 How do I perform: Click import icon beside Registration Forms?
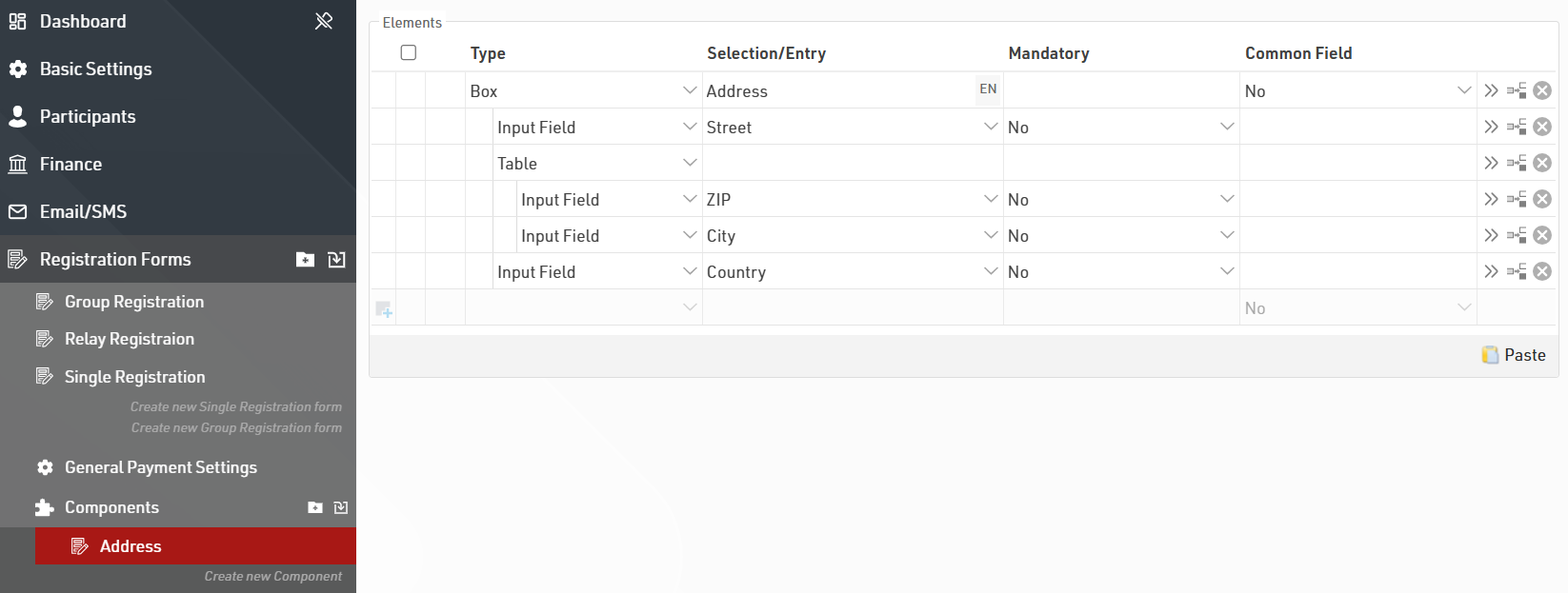tap(336, 260)
